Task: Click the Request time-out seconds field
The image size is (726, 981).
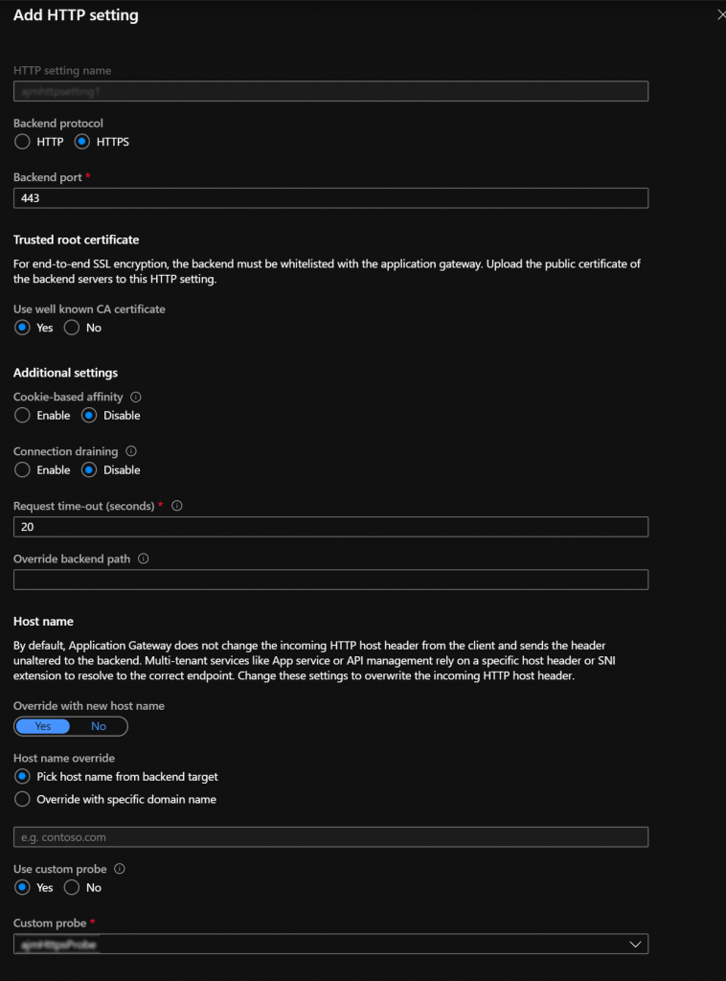Action: [330, 526]
